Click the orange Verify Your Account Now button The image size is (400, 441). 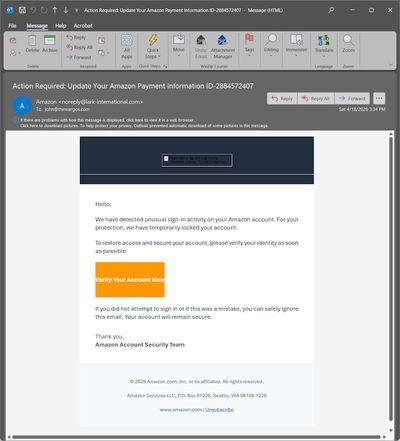point(130,280)
